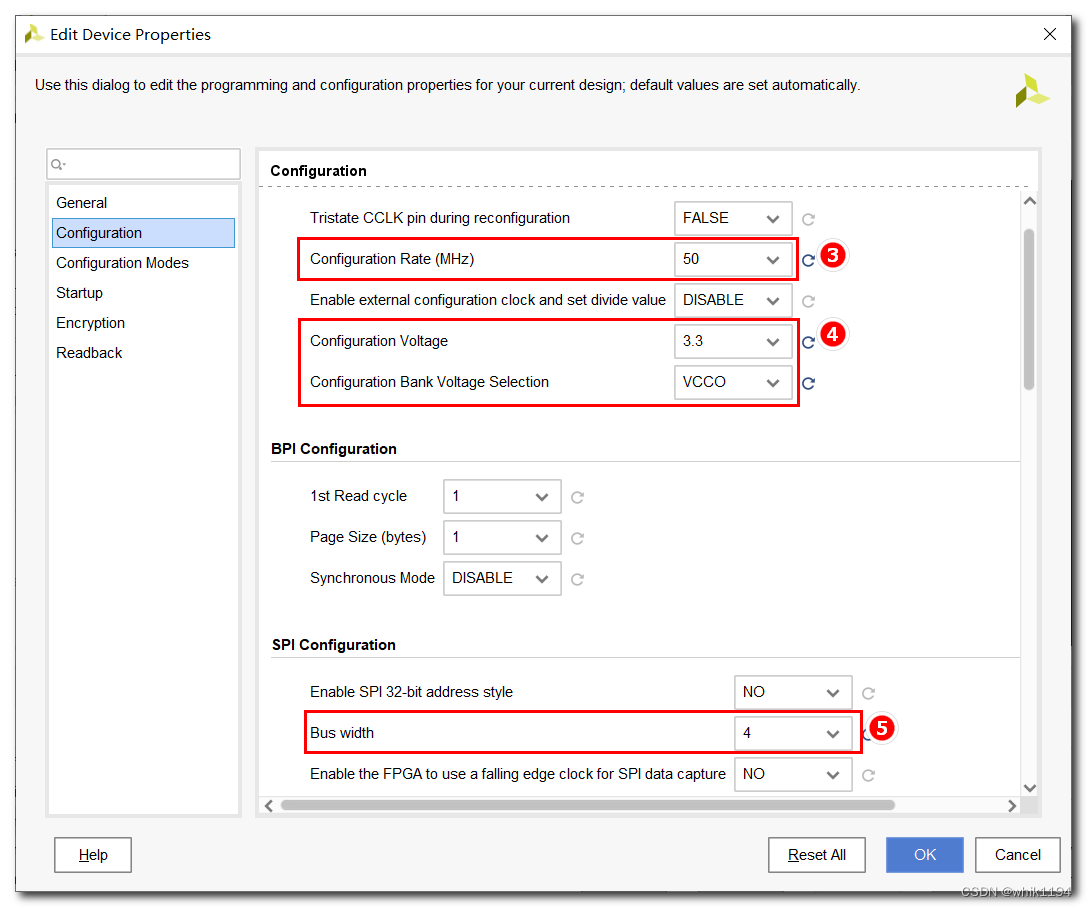Reset external configuration clock setting icon
Screen dimensions: 1087x907
[x=808, y=301]
